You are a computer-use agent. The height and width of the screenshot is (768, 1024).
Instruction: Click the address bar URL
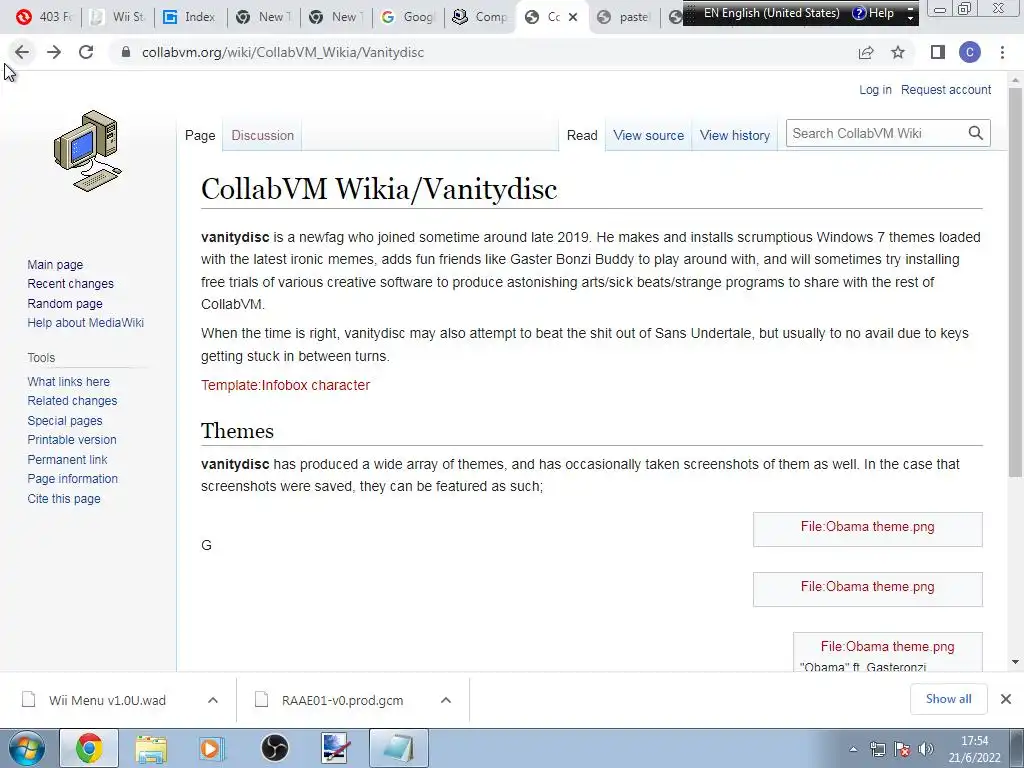[283, 52]
